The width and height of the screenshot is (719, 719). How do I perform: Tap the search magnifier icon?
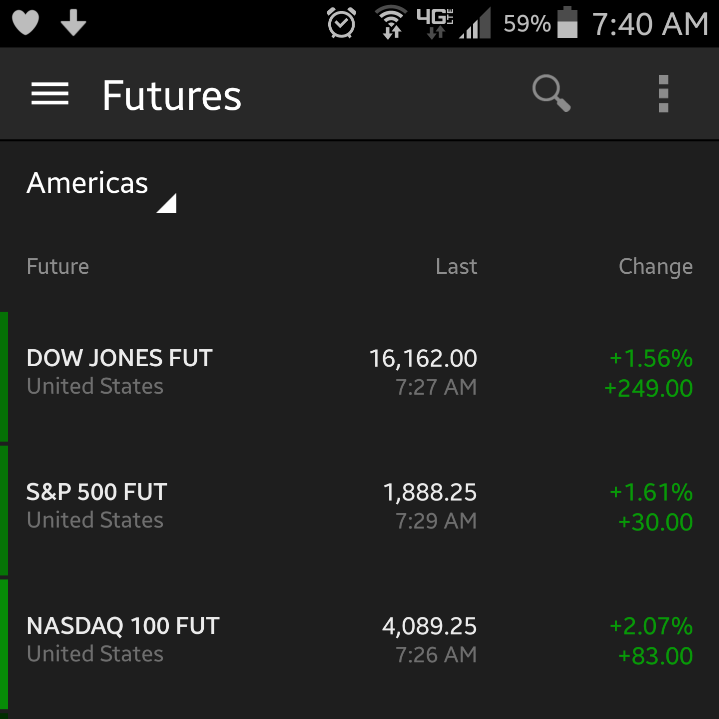coord(551,93)
